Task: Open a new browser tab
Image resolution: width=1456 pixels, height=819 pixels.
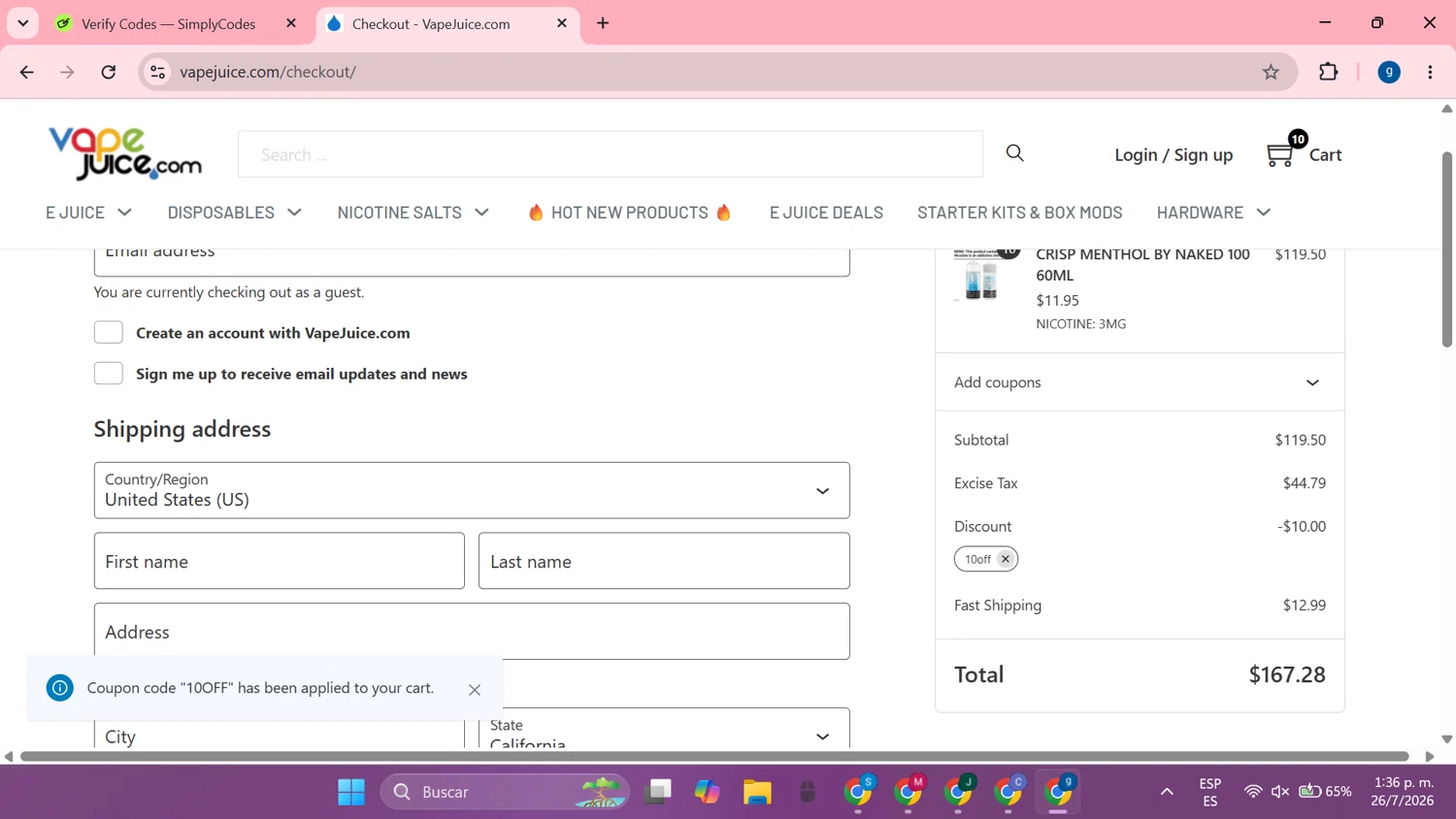Action: (x=603, y=23)
